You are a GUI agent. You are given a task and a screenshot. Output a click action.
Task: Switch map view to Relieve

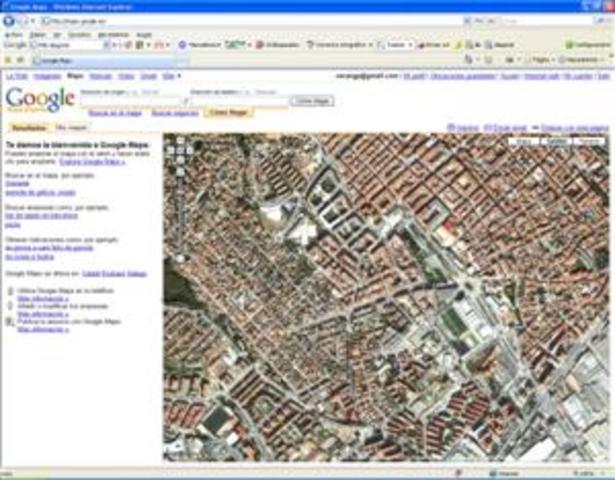[589, 142]
